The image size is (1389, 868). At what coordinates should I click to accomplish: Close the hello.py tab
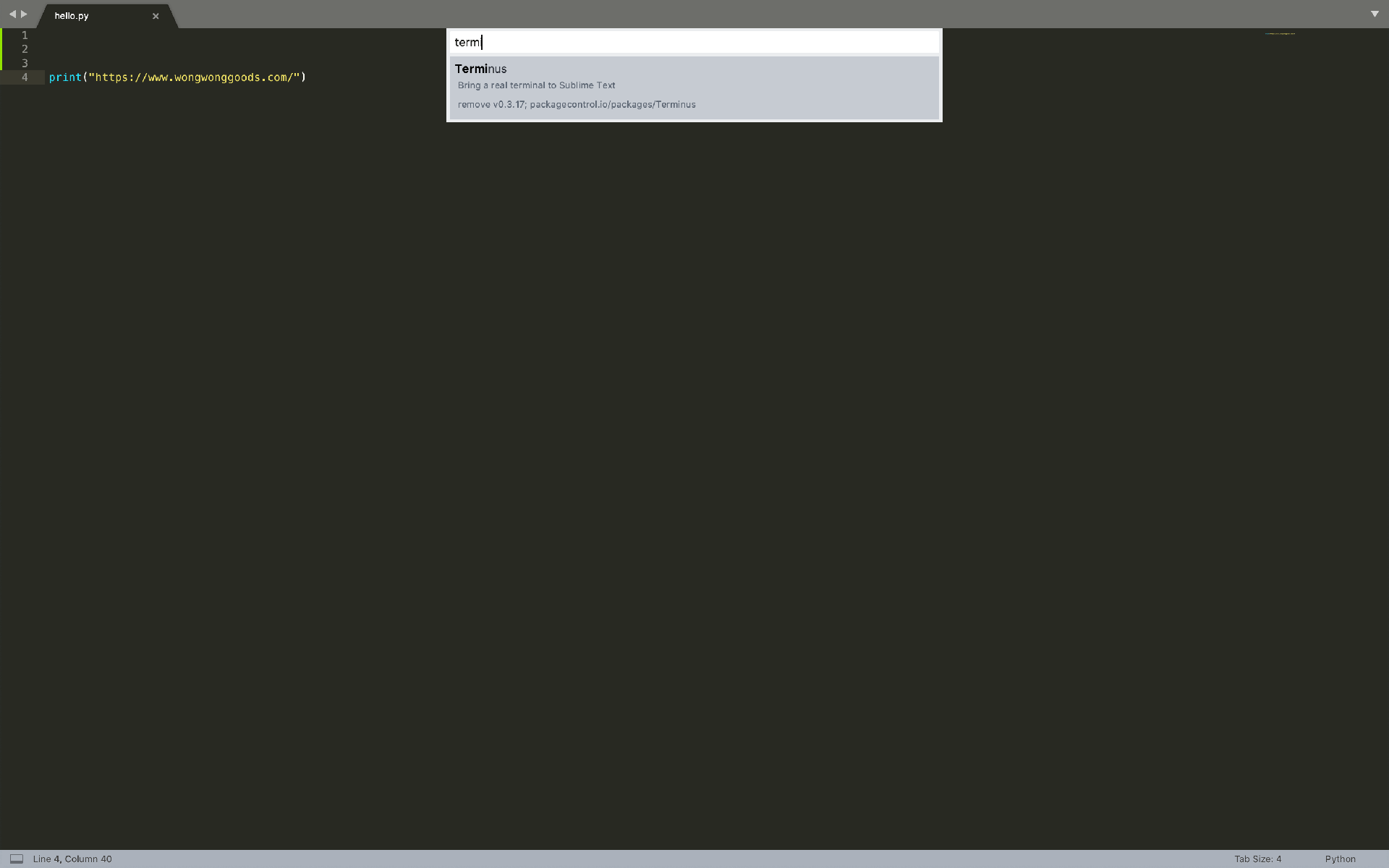point(156,16)
